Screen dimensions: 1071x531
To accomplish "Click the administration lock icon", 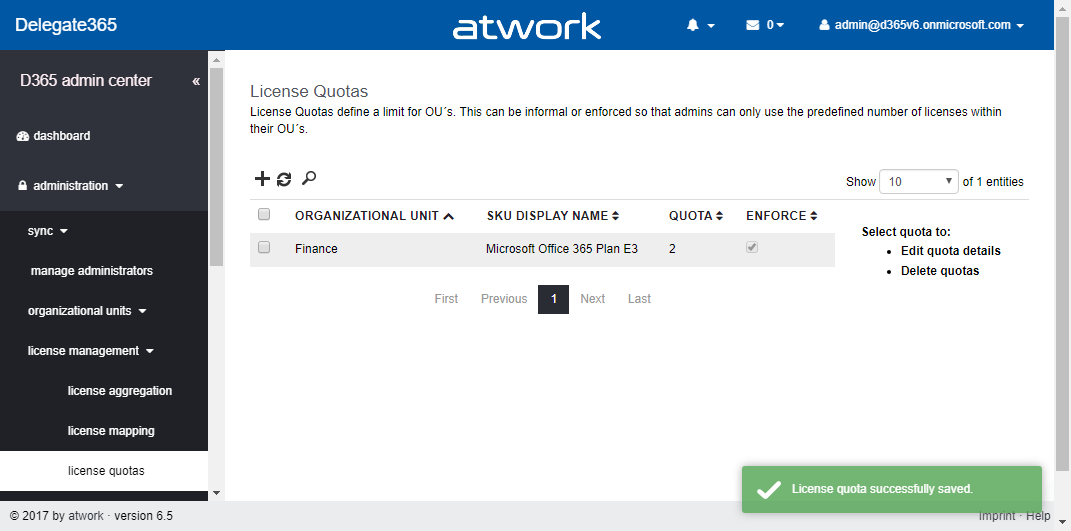I will [x=23, y=186].
